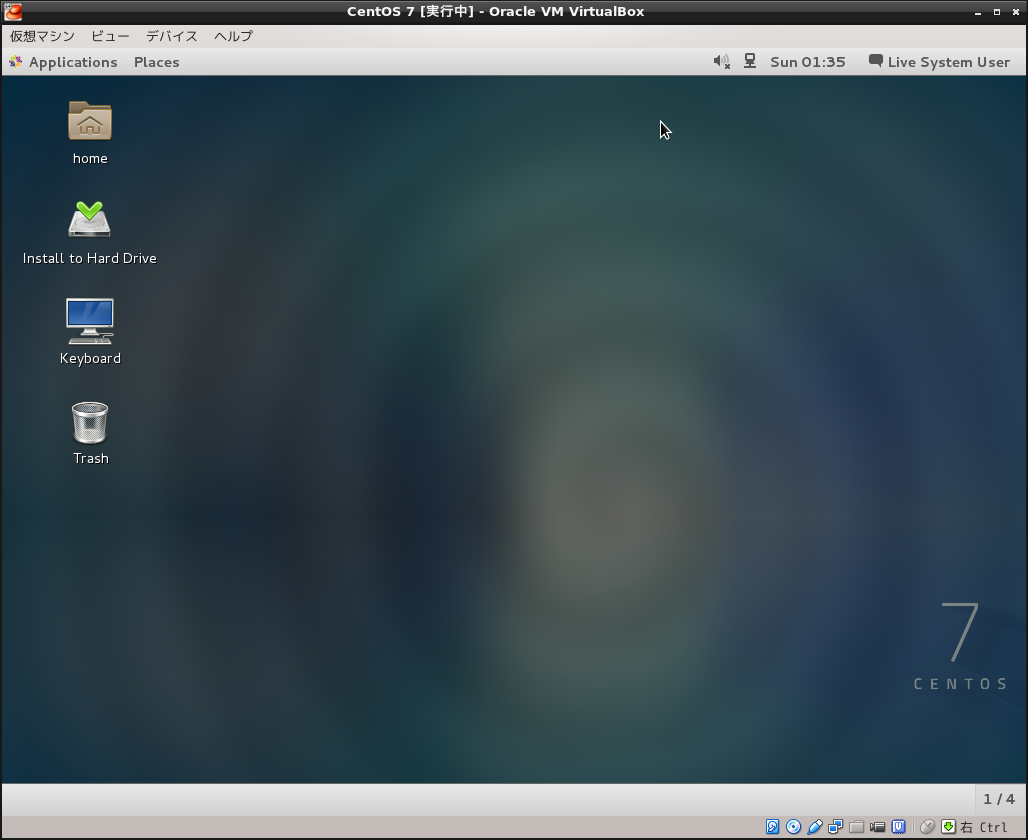Click the mouse integration status icon
This screenshot has width=1028, height=840.
[927, 827]
